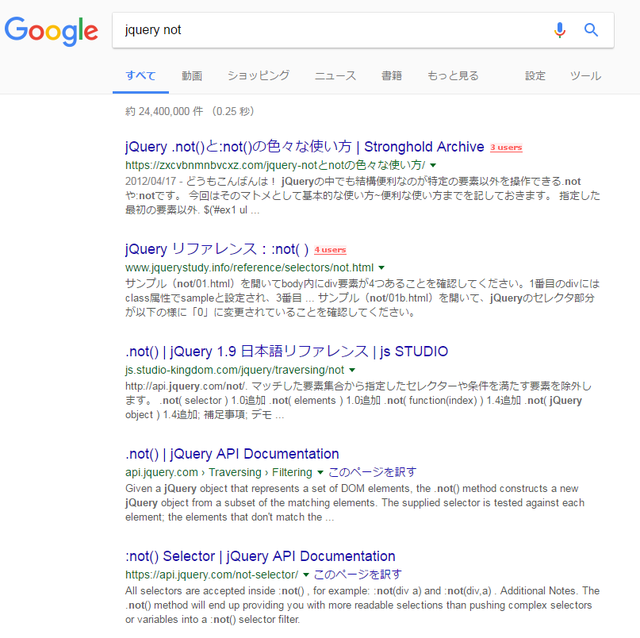Expand dropdown arrow beside js.studio-kingdom.com URL

pyautogui.click(x=352, y=370)
